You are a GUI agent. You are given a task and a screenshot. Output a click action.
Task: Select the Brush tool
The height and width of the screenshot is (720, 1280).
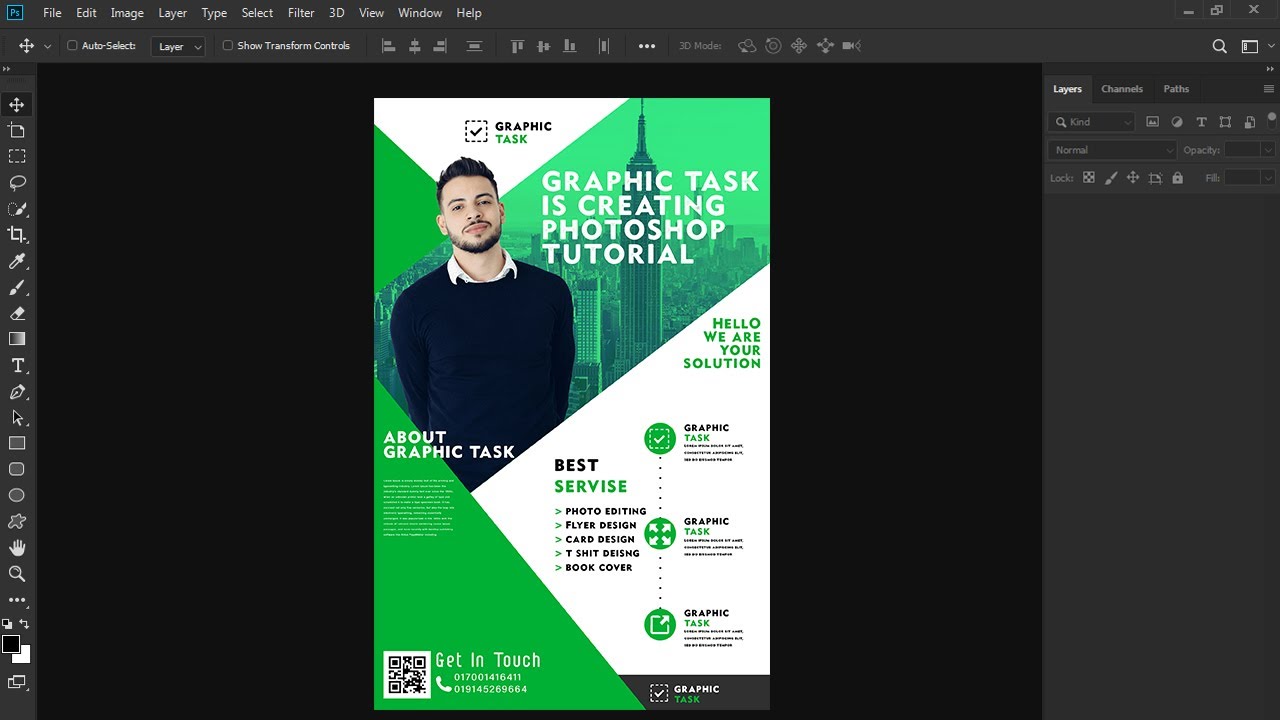pos(17,287)
